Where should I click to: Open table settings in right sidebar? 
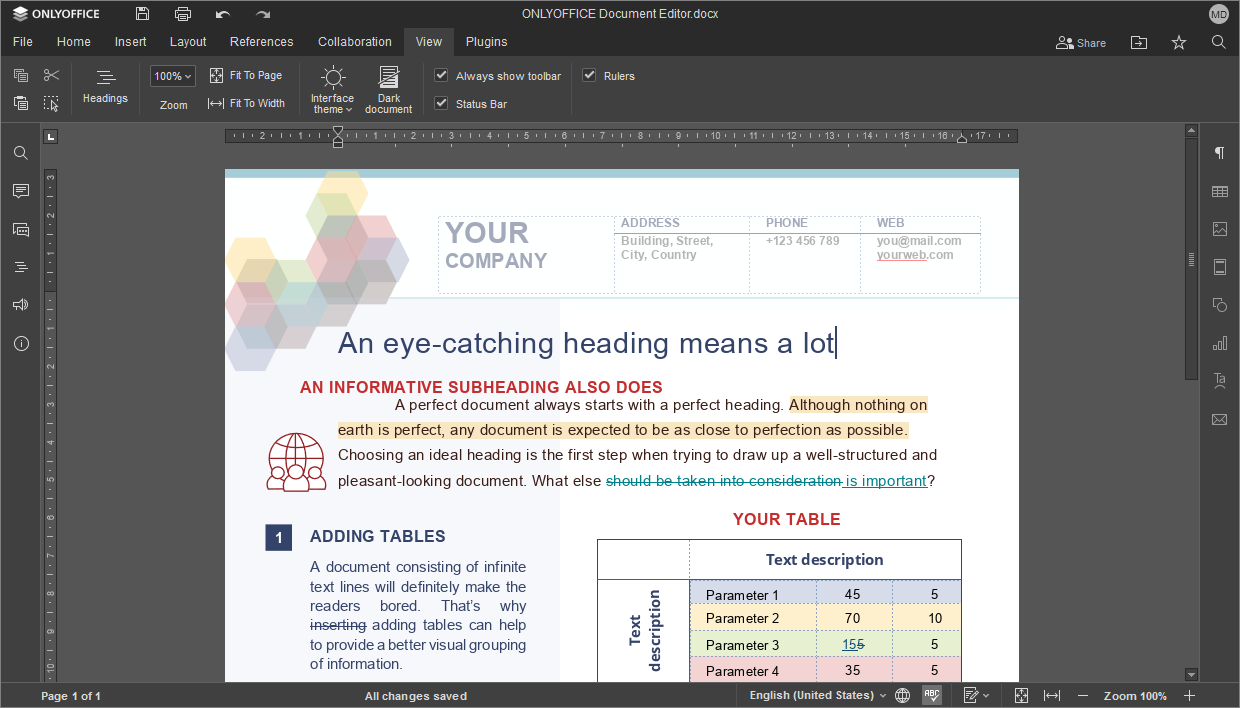click(x=1219, y=191)
